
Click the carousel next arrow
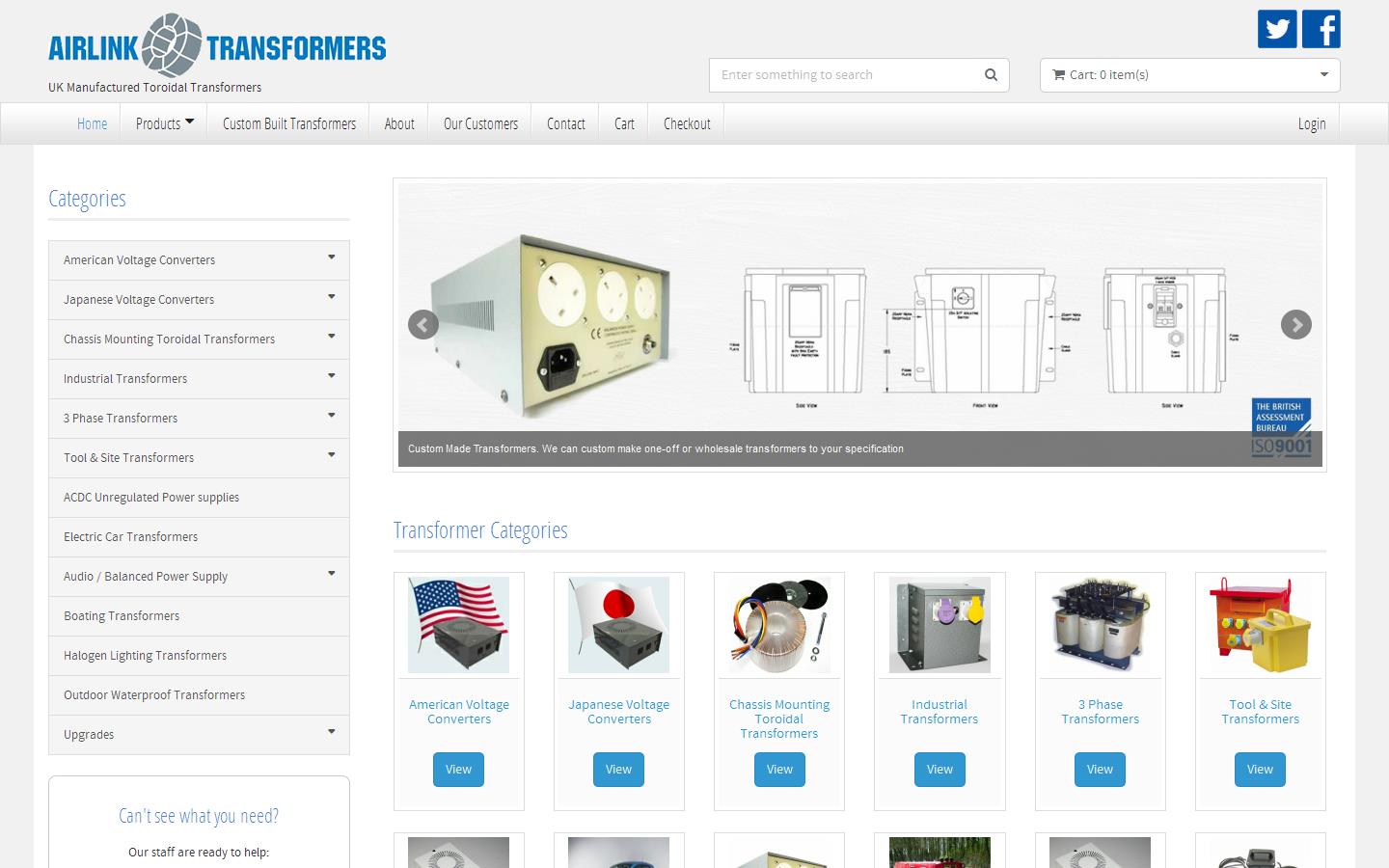pyautogui.click(x=1296, y=325)
